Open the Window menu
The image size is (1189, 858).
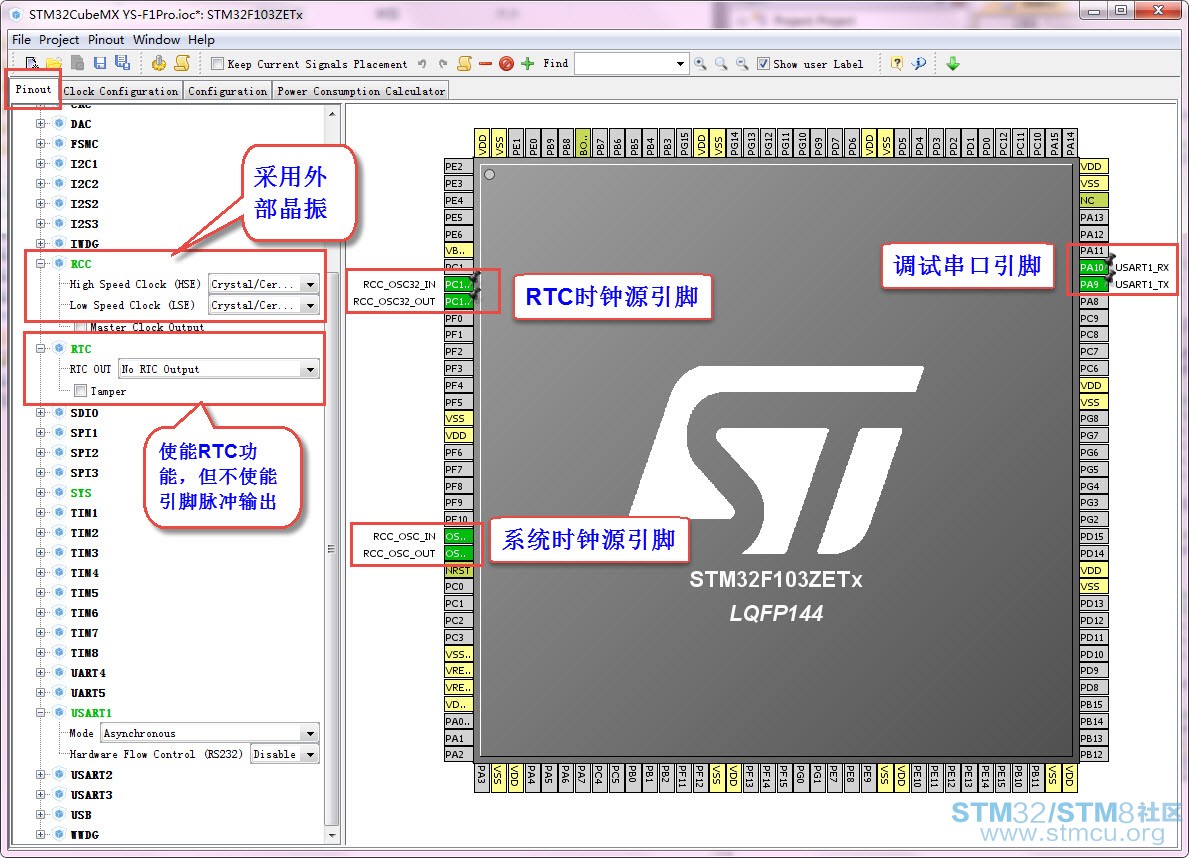[156, 39]
